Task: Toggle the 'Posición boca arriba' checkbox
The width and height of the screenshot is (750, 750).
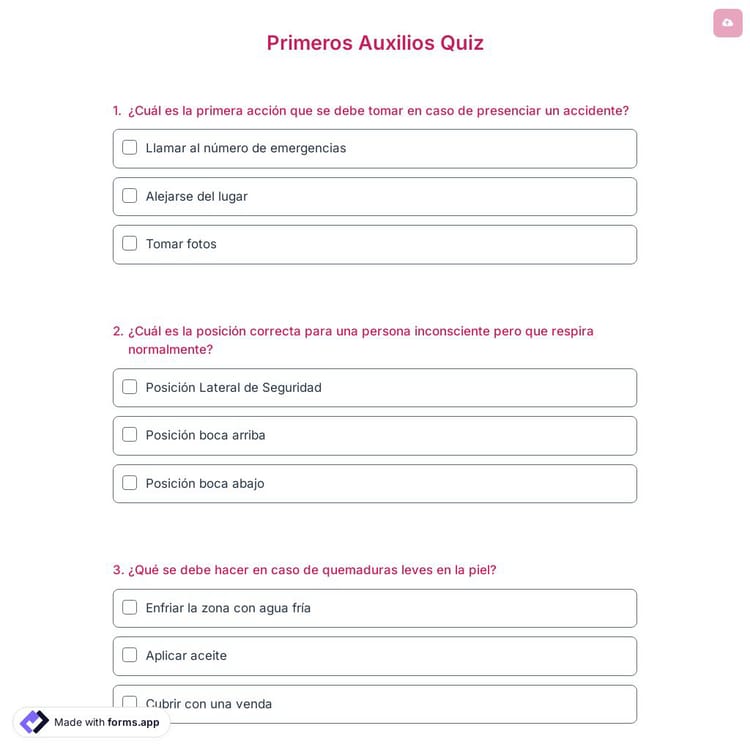Action: pos(130,435)
